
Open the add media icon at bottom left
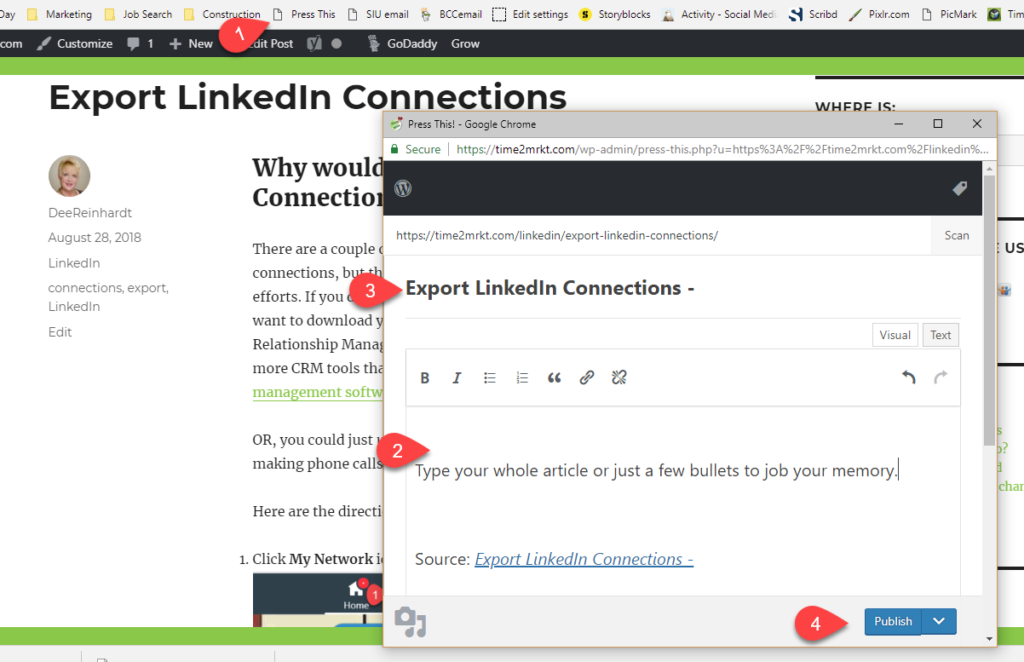point(410,622)
